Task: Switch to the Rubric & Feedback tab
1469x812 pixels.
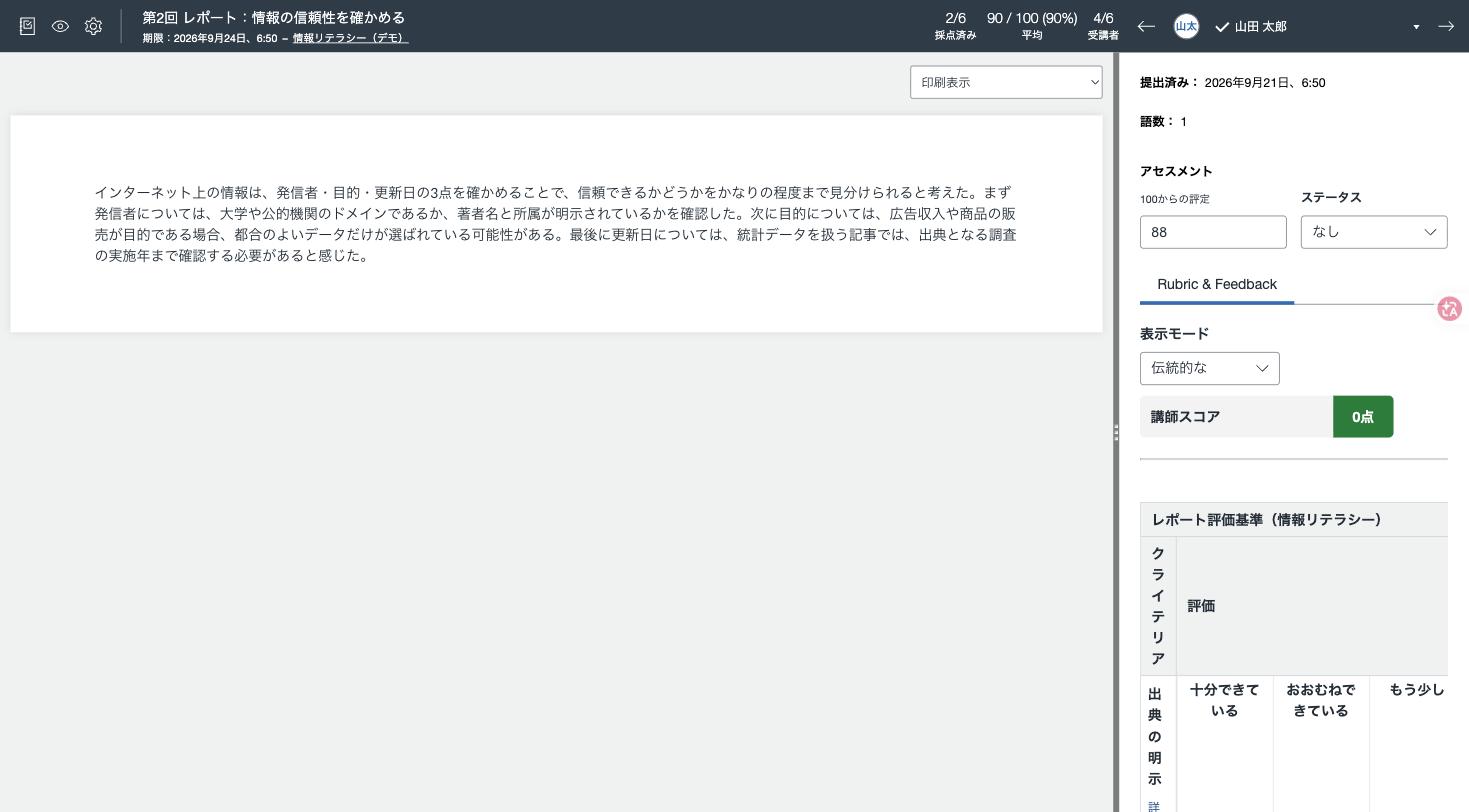Action: (x=1217, y=284)
